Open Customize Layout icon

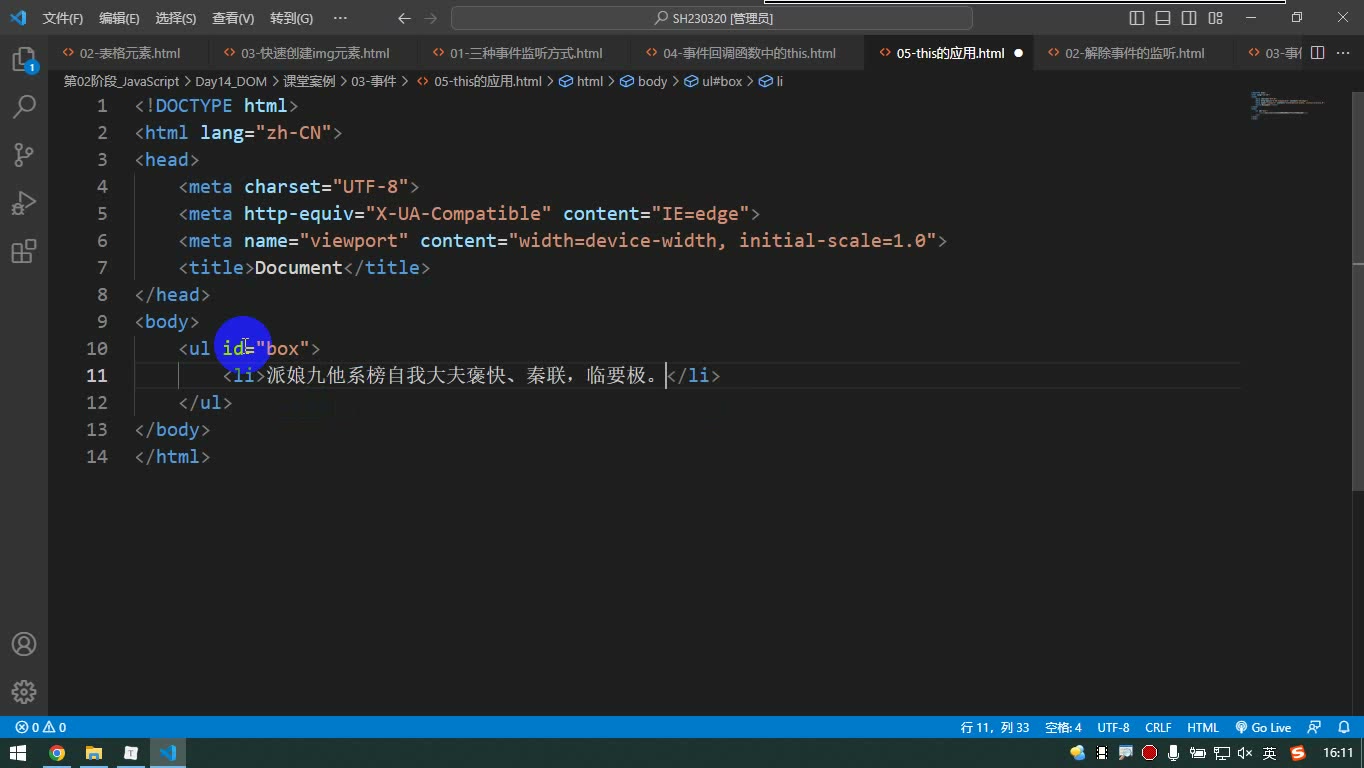coord(1215,18)
